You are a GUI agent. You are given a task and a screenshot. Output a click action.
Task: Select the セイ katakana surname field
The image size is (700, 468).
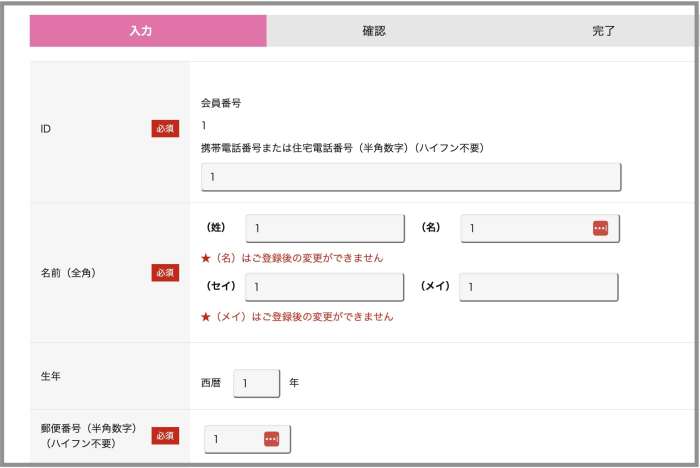click(324, 287)
